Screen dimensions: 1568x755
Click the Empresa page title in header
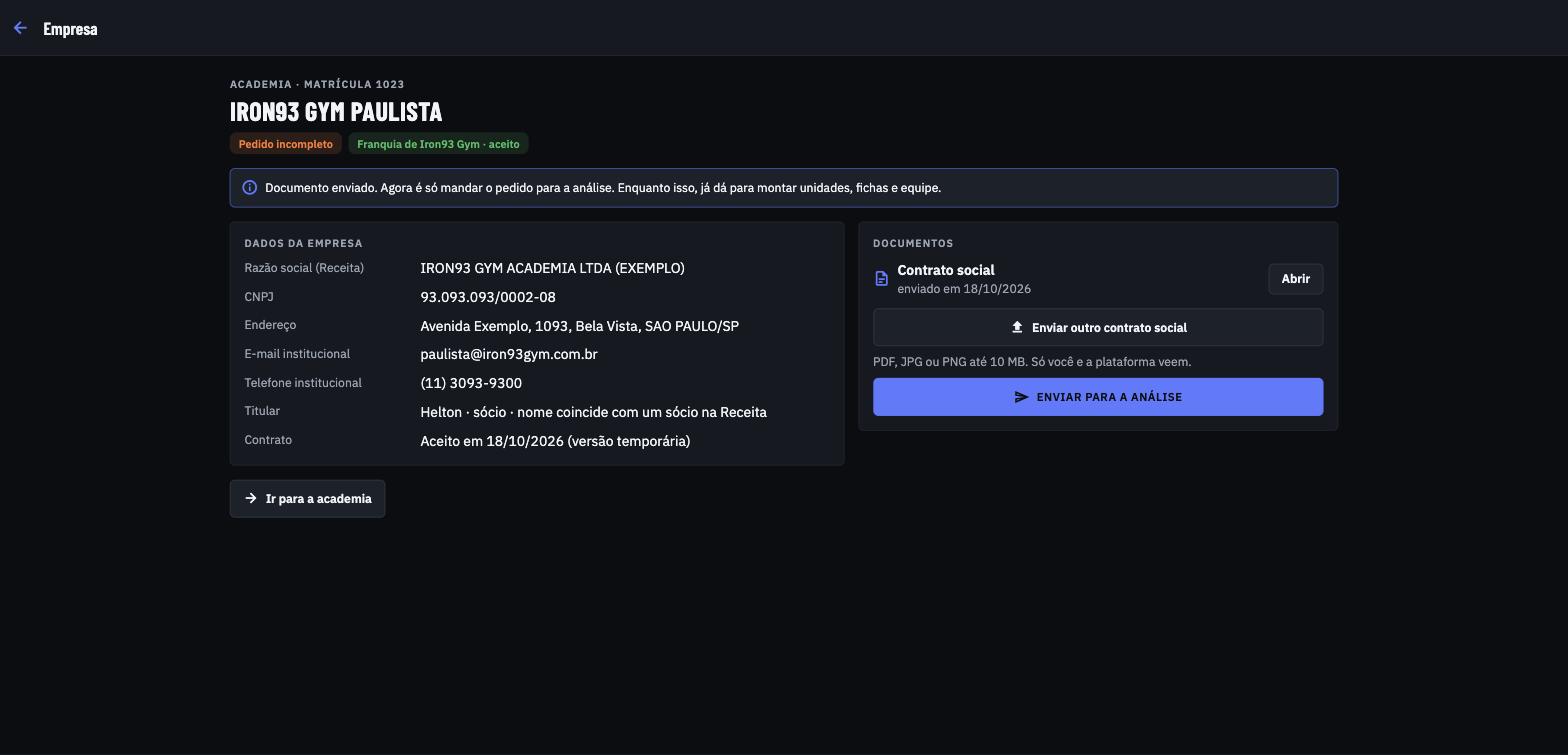point(70,29)
